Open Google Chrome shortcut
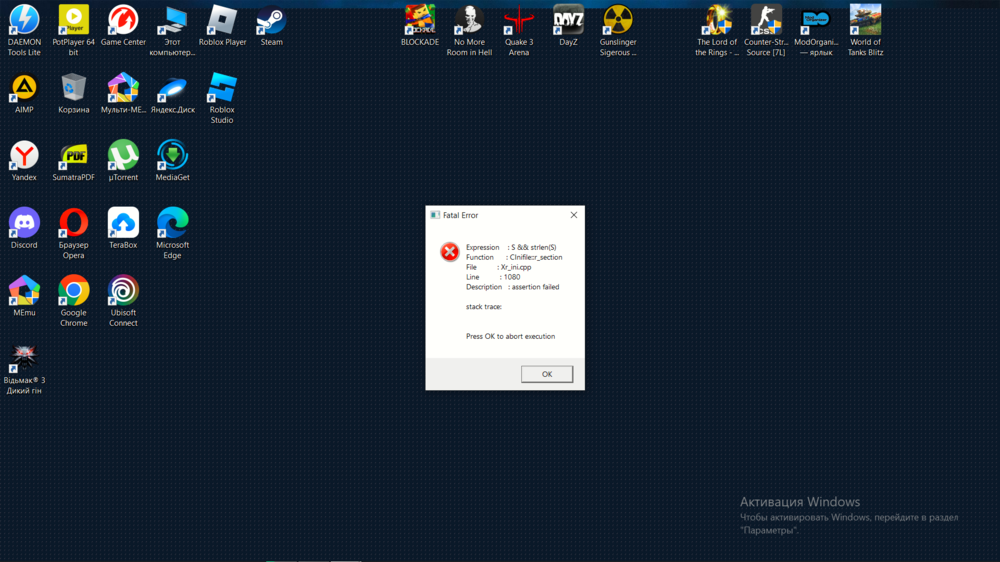 tap(73, 300)
